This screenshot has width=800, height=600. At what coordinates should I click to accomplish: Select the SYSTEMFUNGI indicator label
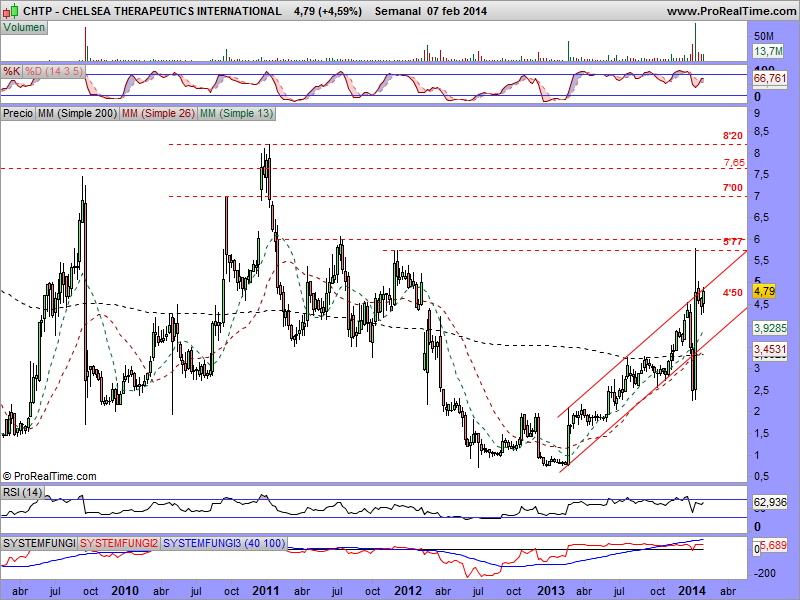39,543
